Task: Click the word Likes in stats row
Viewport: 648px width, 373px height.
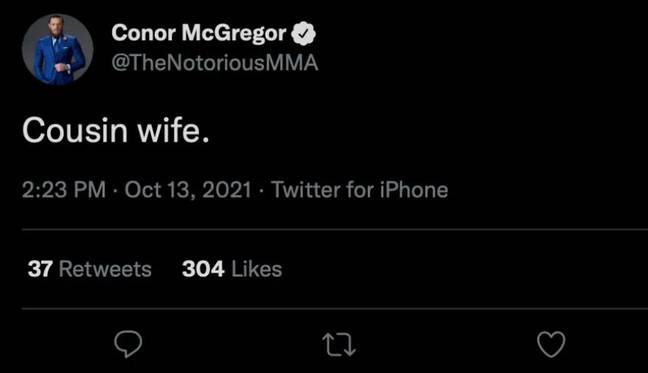Action: [x=257, y=269]
